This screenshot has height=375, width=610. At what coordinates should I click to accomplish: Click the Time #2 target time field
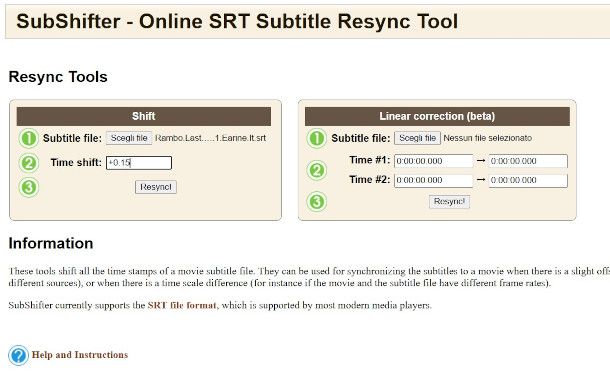pyautogui.click(x=528, y=180)
